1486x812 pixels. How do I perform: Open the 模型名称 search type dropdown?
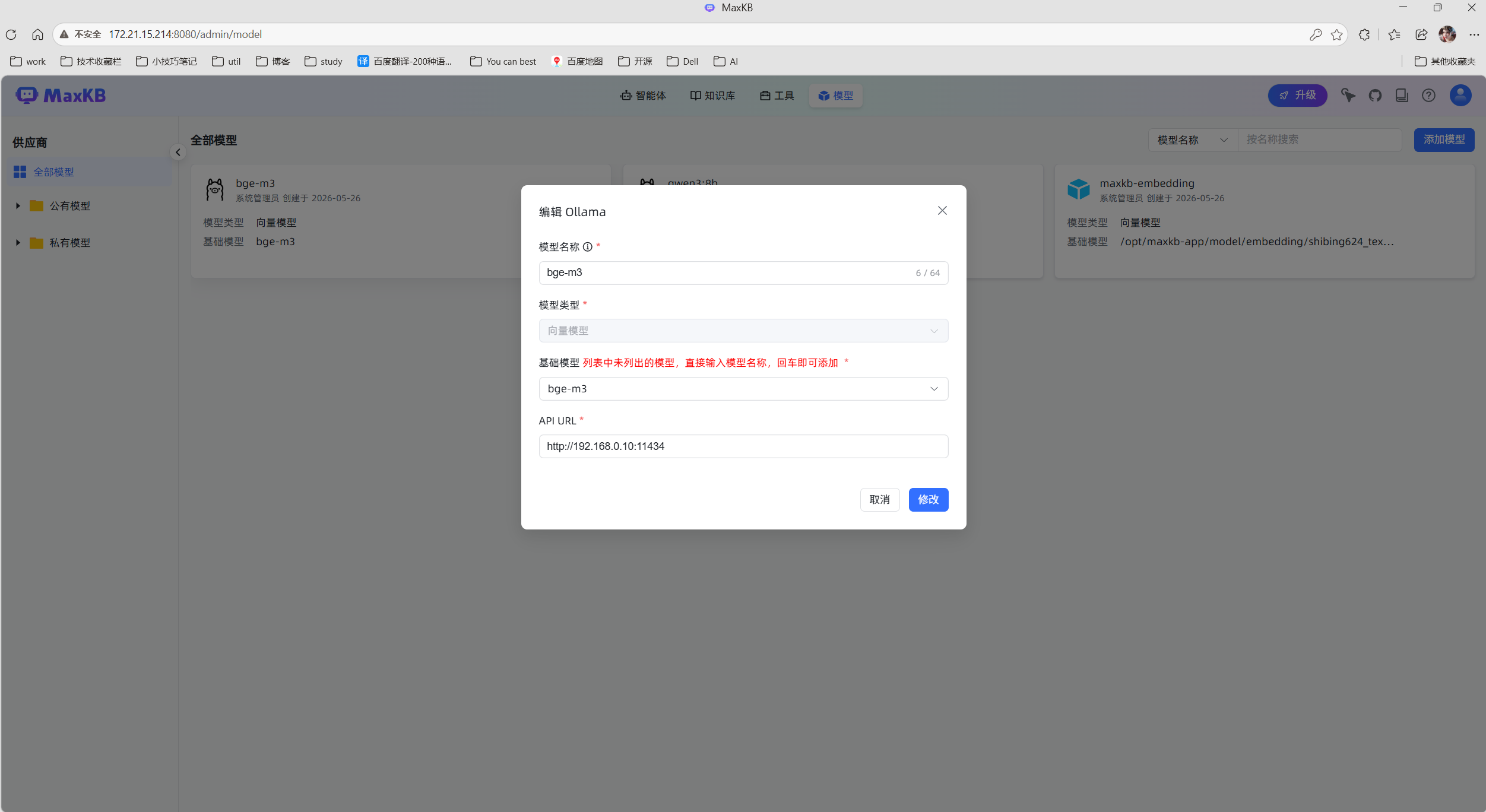[x=1192, y=140]
